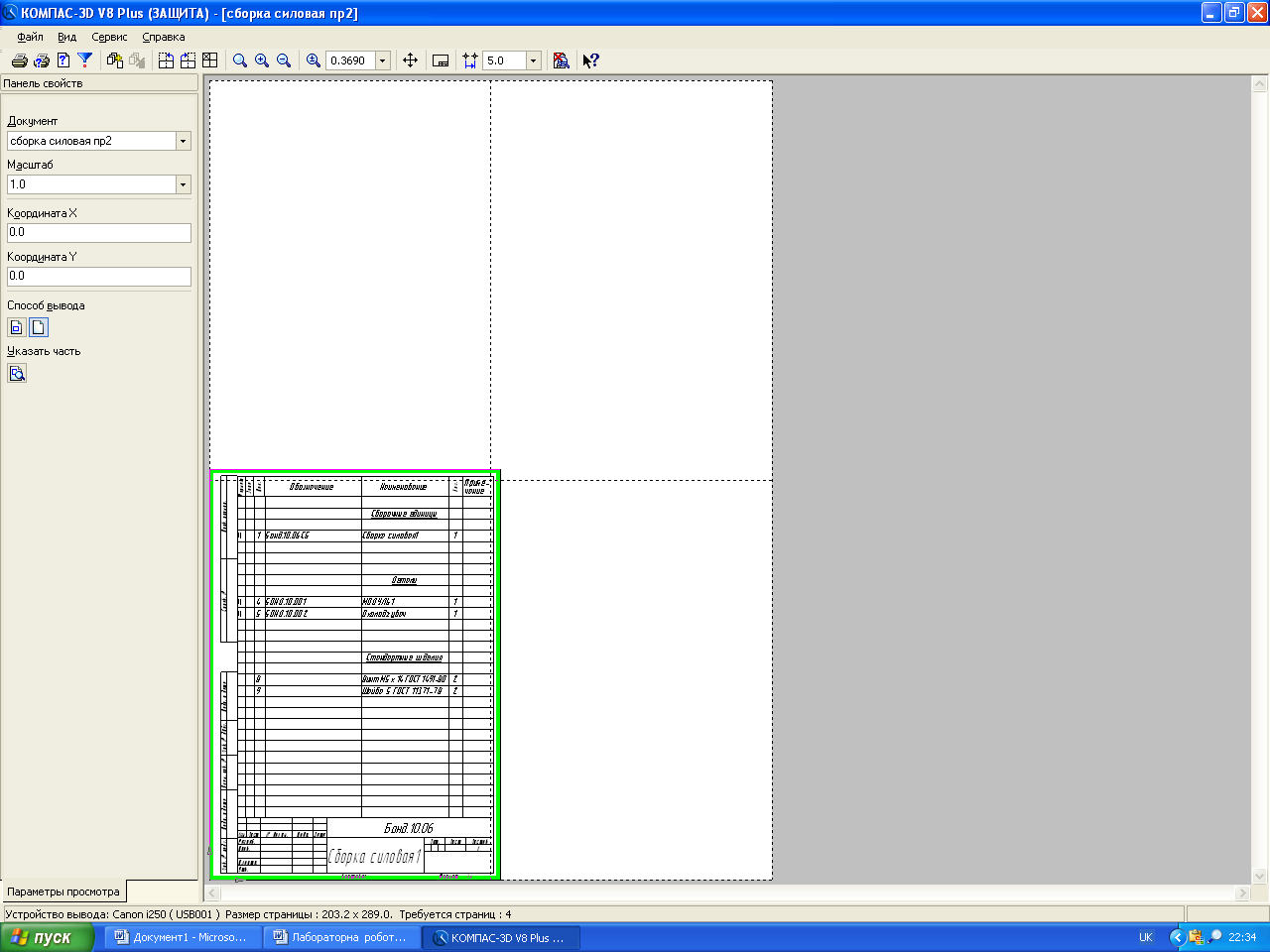
Task: Click the step field showing 5.0
Action: (x=504, y=60)
